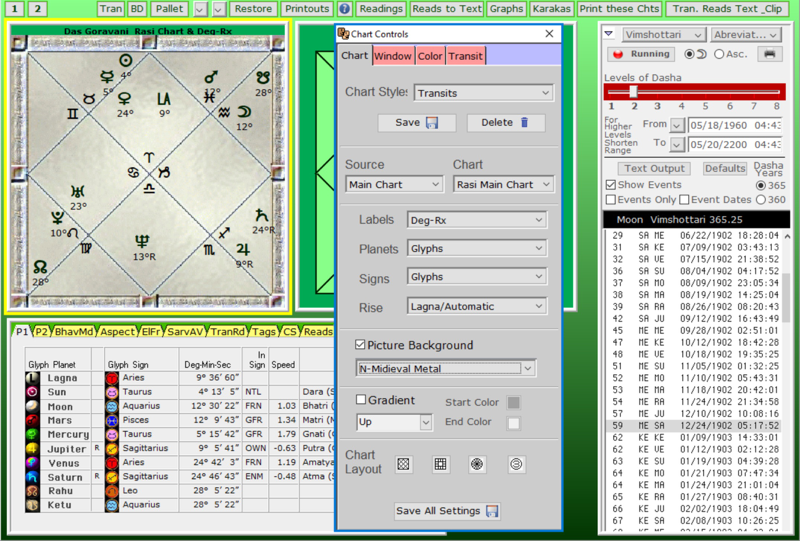This screenshot has width=800, height=541.
Task: Pick the concentric rings chart layout icon
Action: pos(516,464)
